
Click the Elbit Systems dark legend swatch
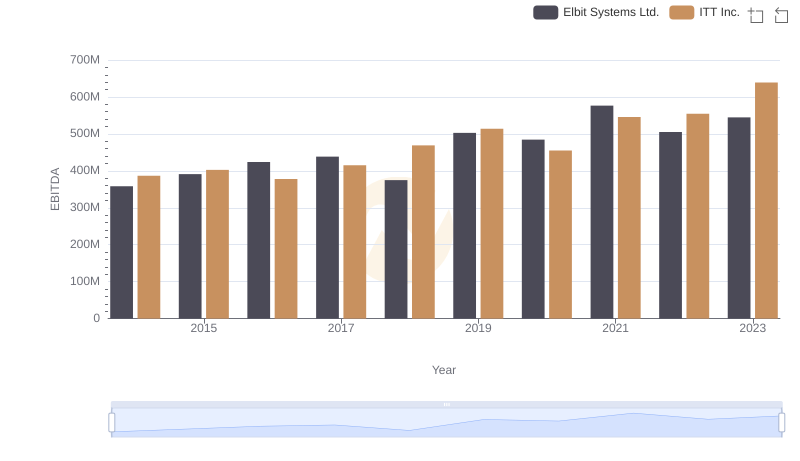point(545,12)
